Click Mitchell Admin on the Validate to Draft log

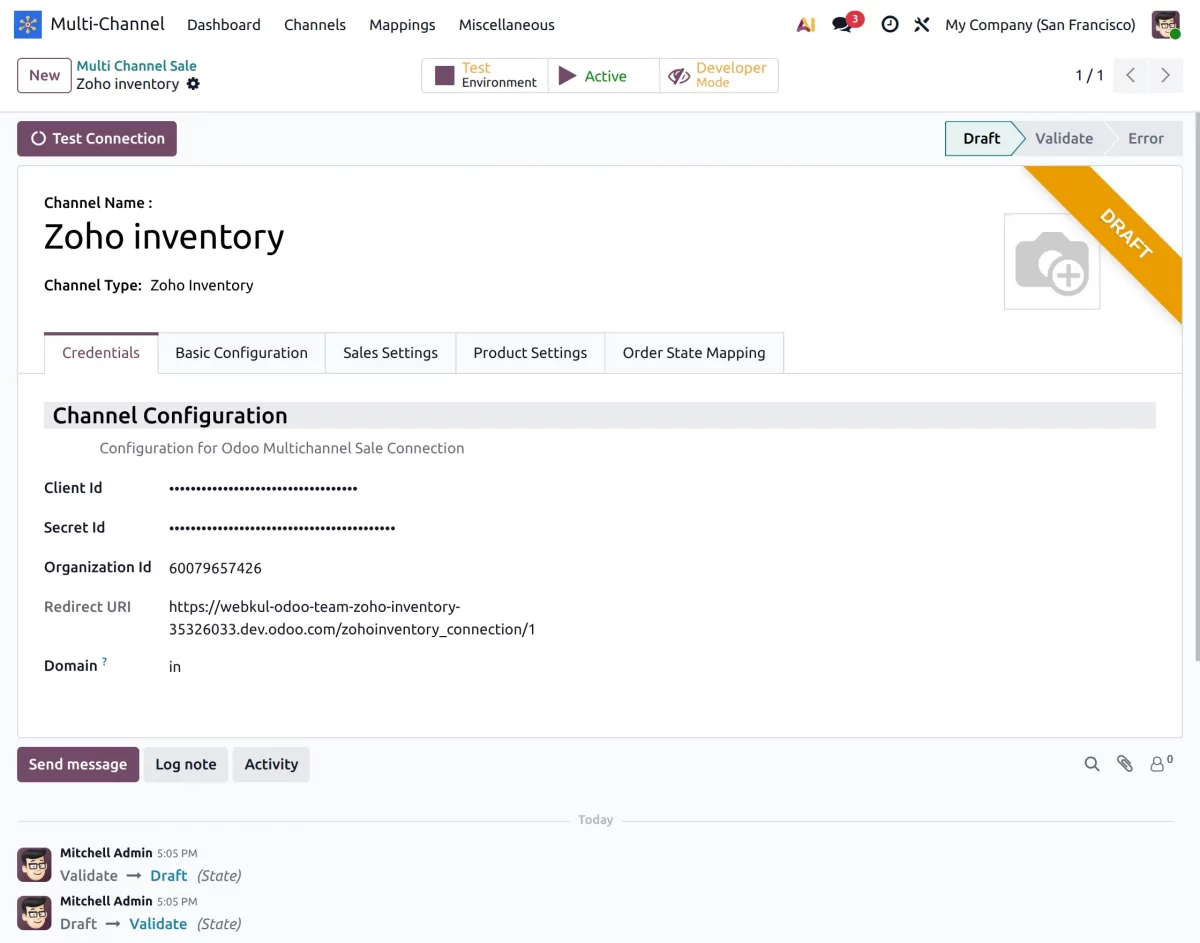tap(106, 853)
